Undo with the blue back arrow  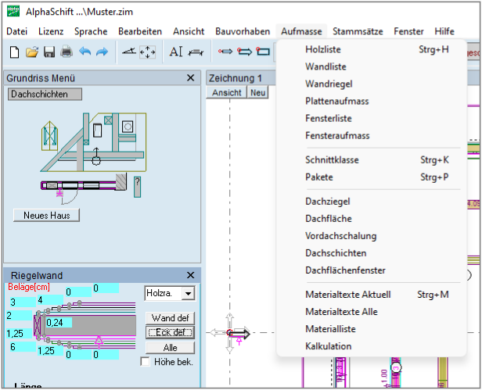click(x=85, y=52)
